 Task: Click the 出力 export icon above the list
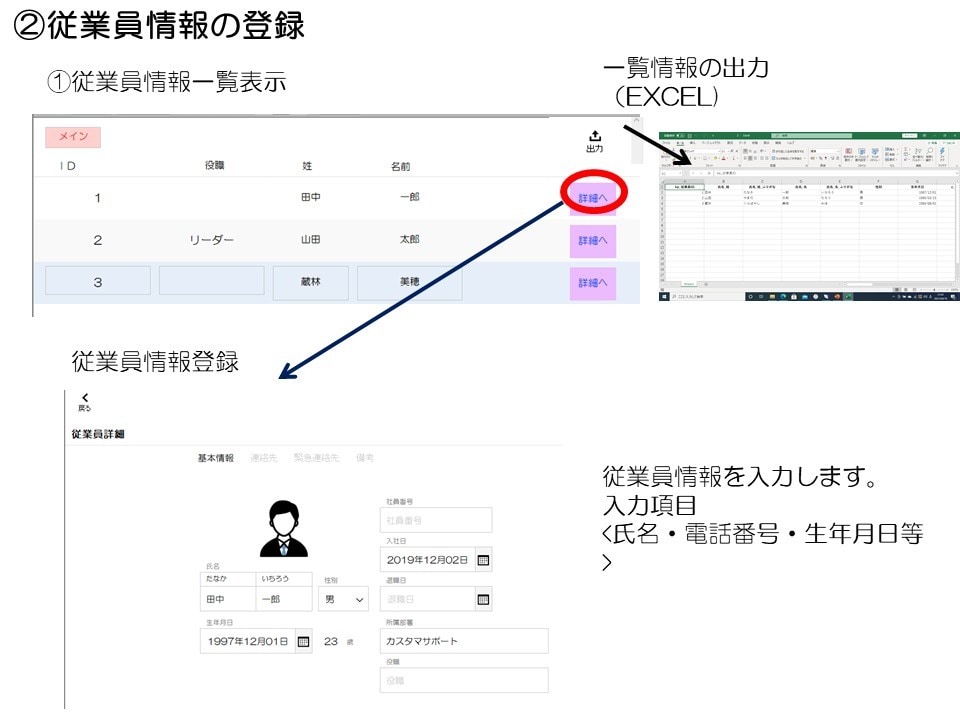[594, 141]
